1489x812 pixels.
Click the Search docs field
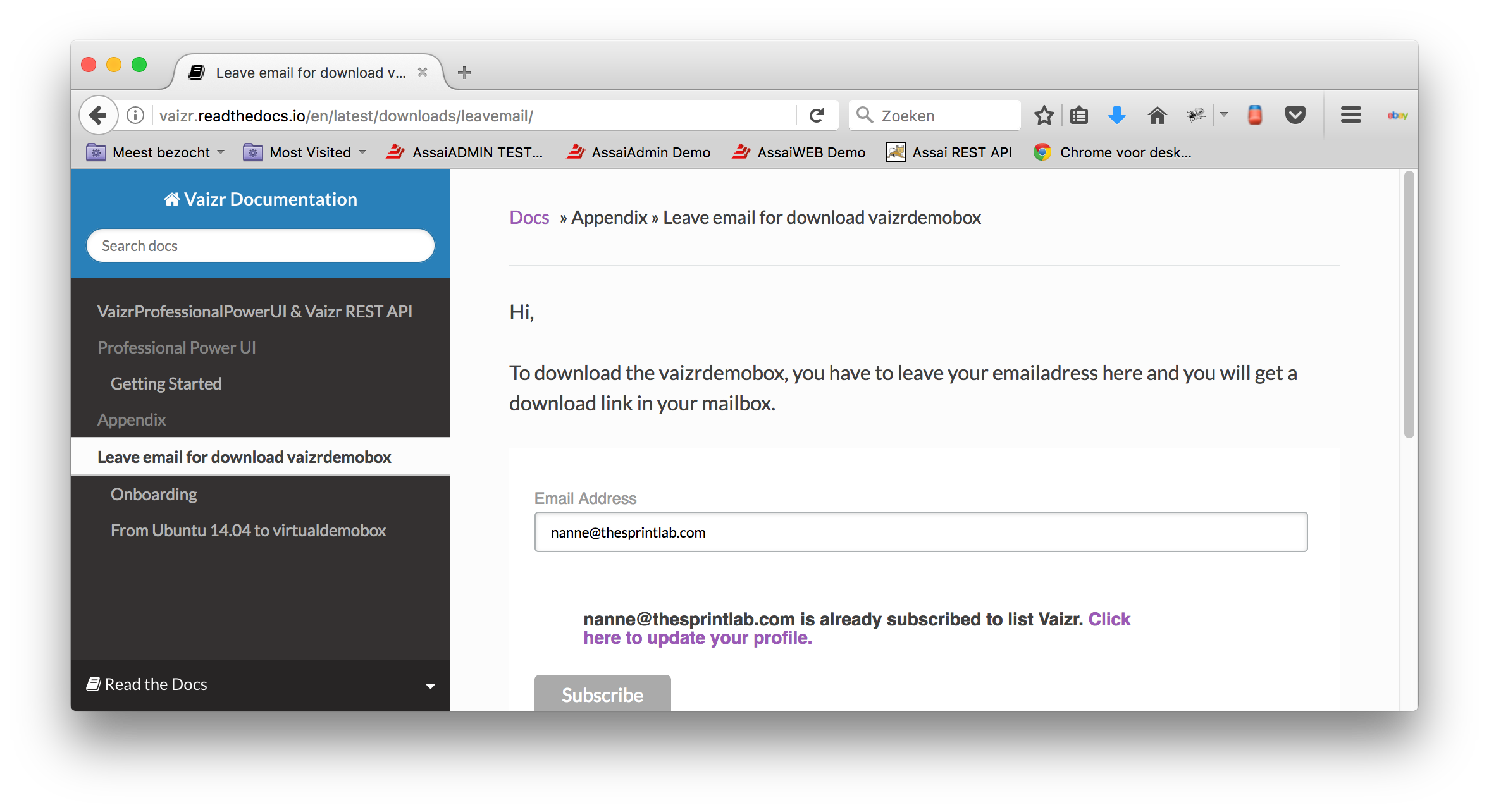click(260, 246)
